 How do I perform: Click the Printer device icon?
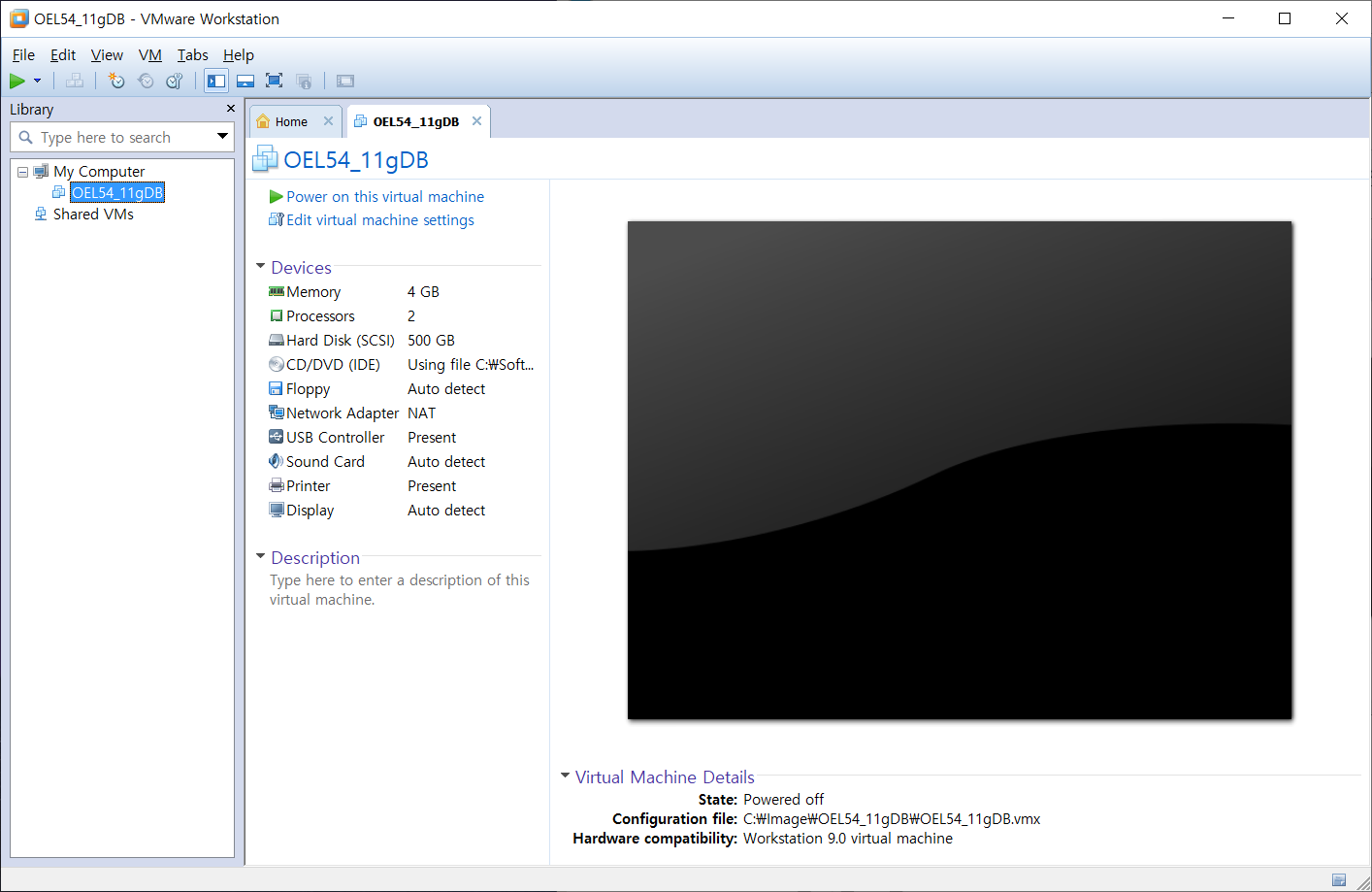click(x=277, y=485)
